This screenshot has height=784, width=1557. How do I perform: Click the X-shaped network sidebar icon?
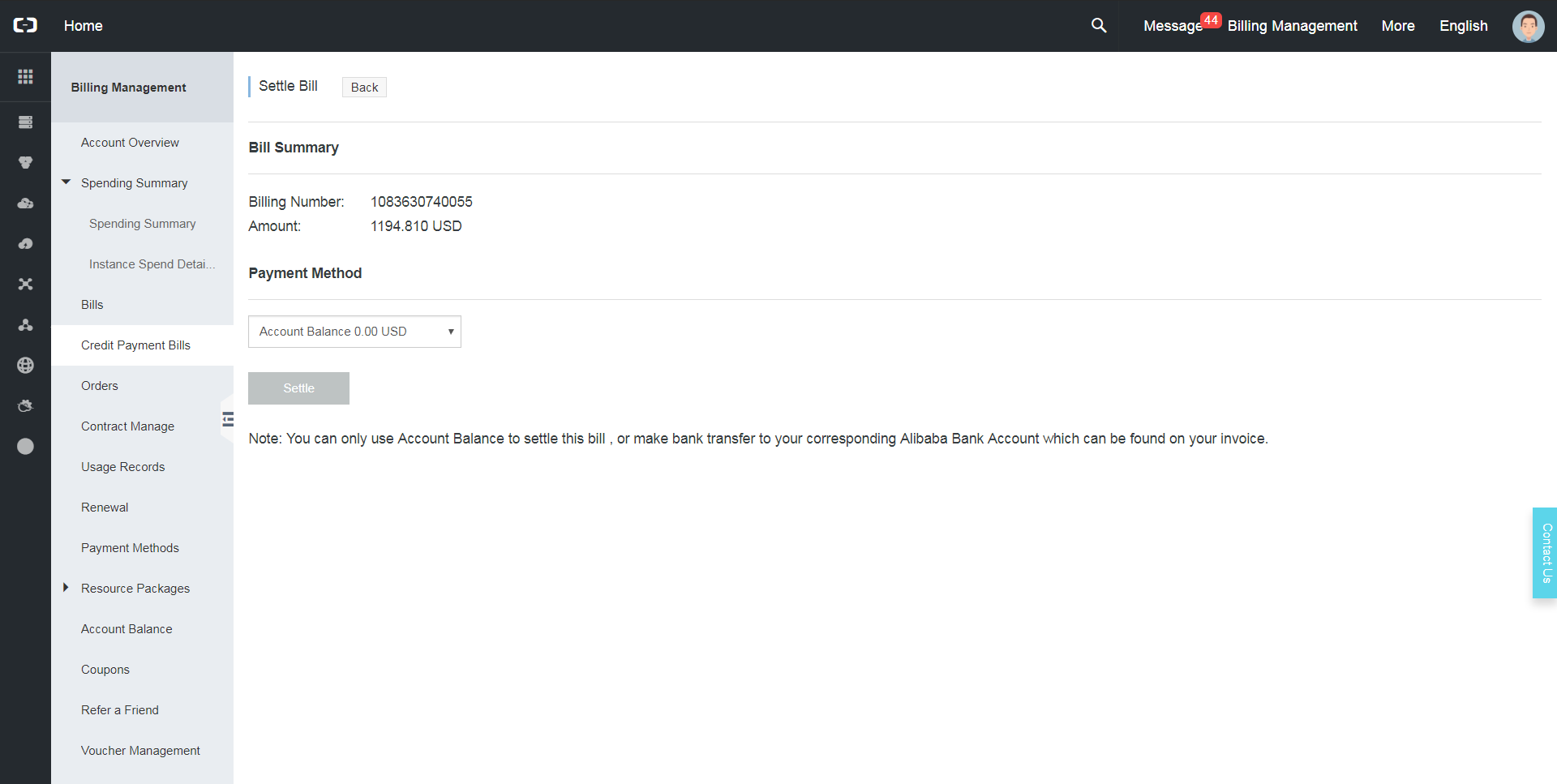(25, 285)
